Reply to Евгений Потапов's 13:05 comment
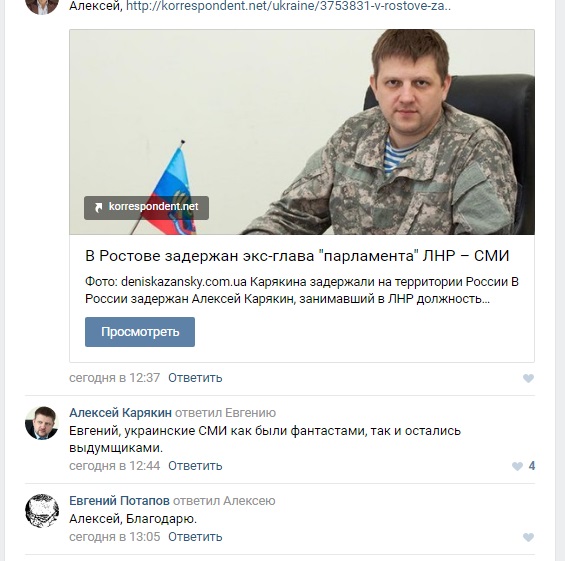 (x=195, y=536)
